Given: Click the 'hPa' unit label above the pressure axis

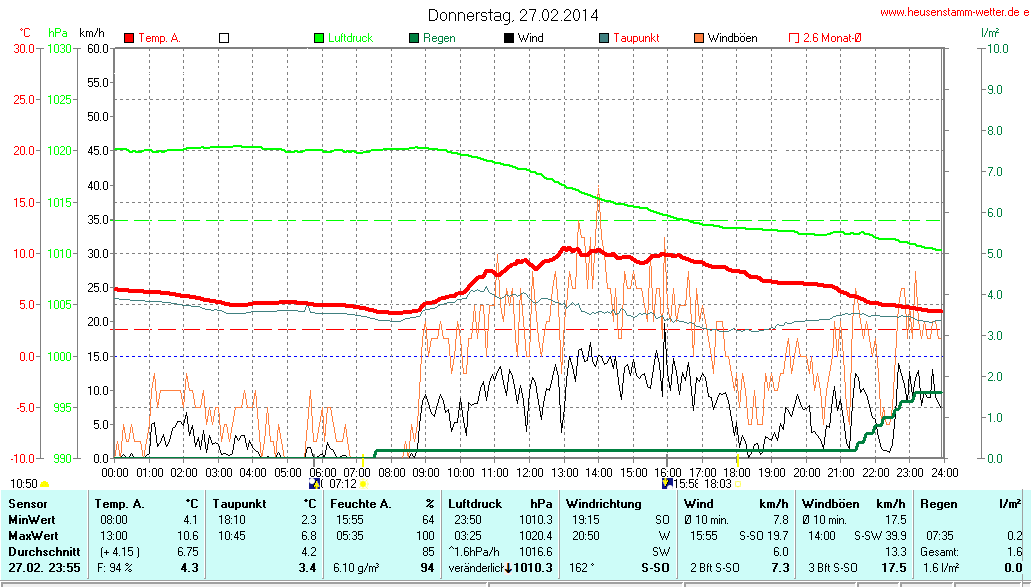Looking at the screenshot, I should point(58,32).
